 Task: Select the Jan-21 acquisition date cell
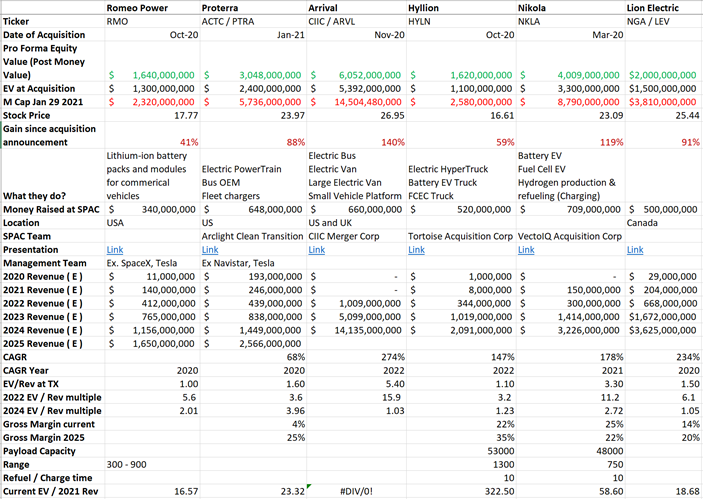pos(253,35)
